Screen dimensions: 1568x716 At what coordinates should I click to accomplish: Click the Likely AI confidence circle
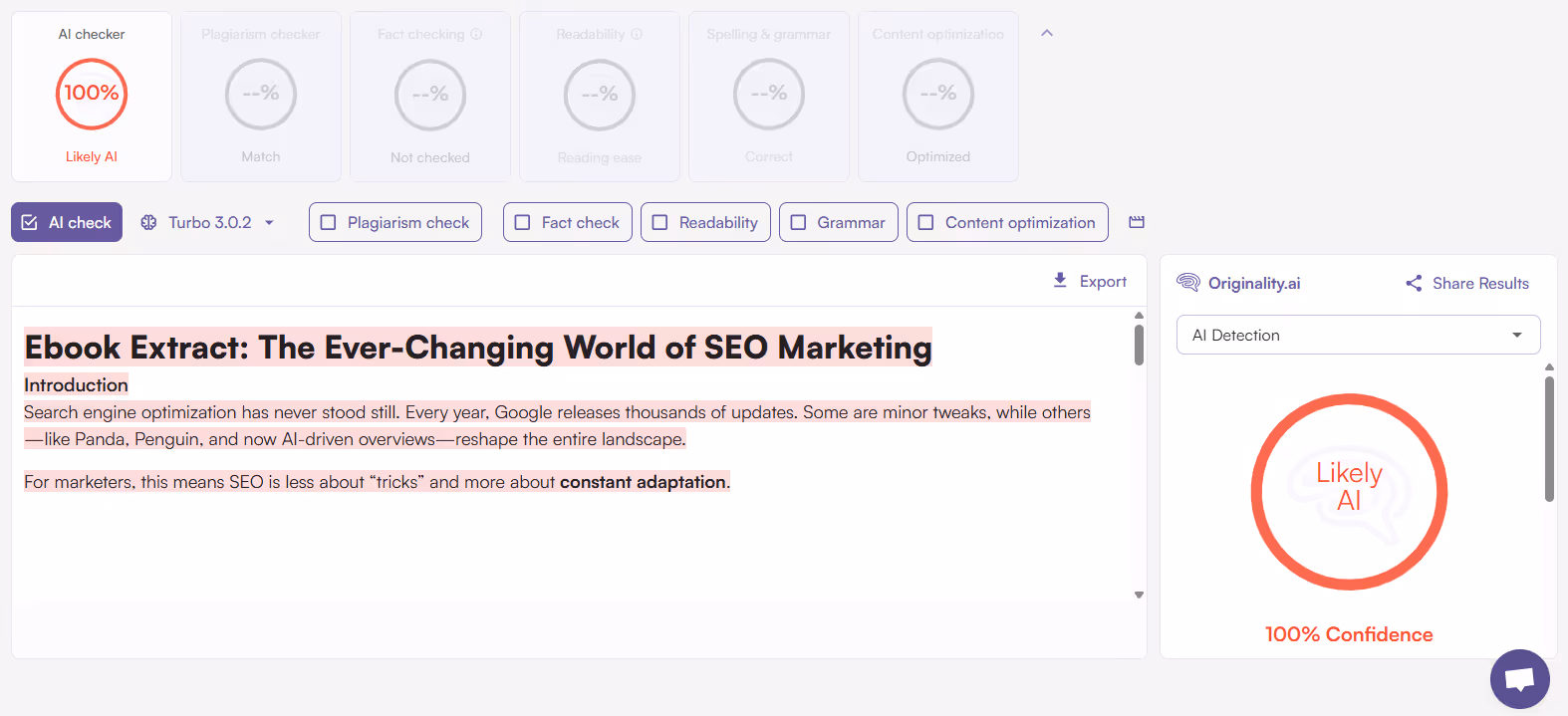(x=1349, y=492)
